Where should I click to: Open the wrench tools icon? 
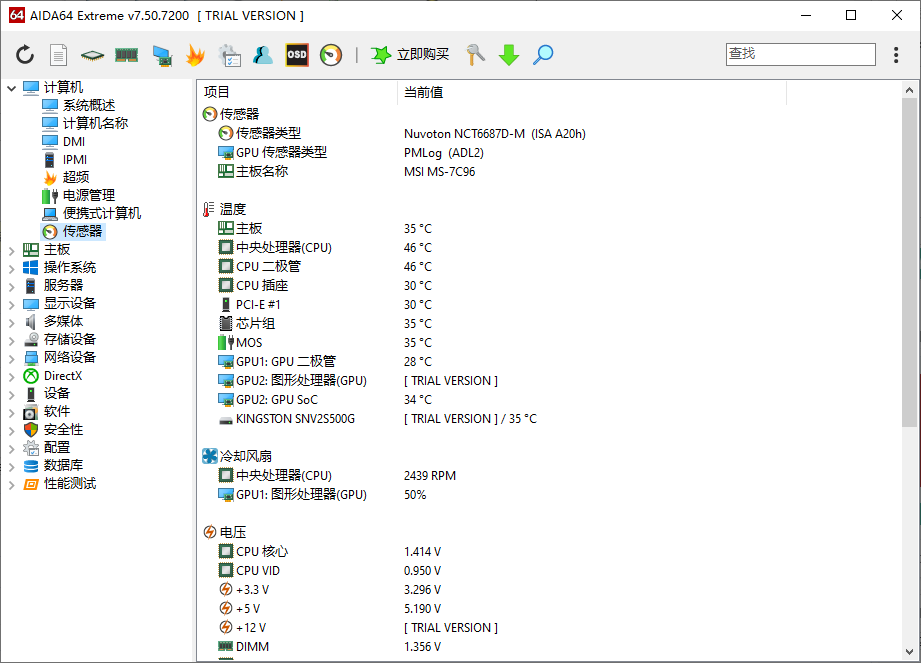tap(475, 55)
